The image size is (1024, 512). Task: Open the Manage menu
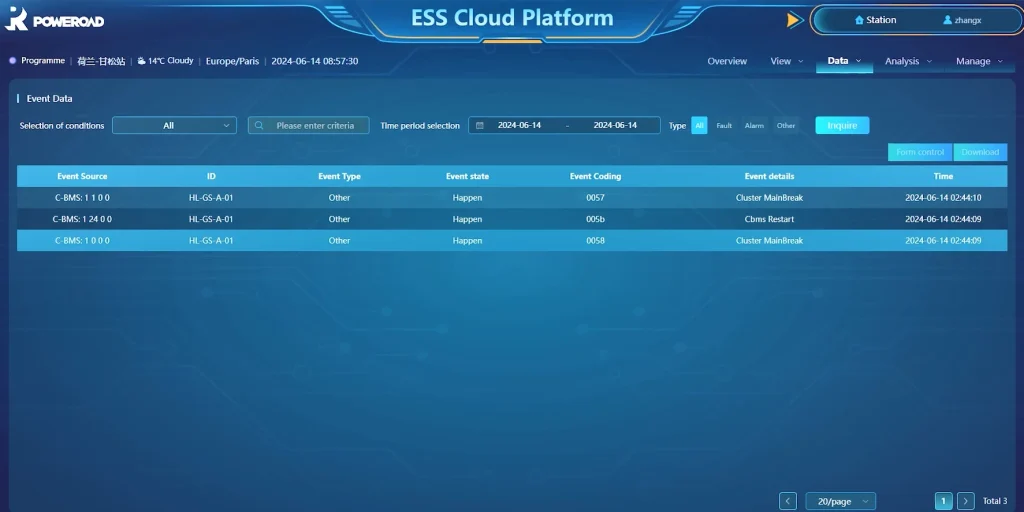coord(978,61)
